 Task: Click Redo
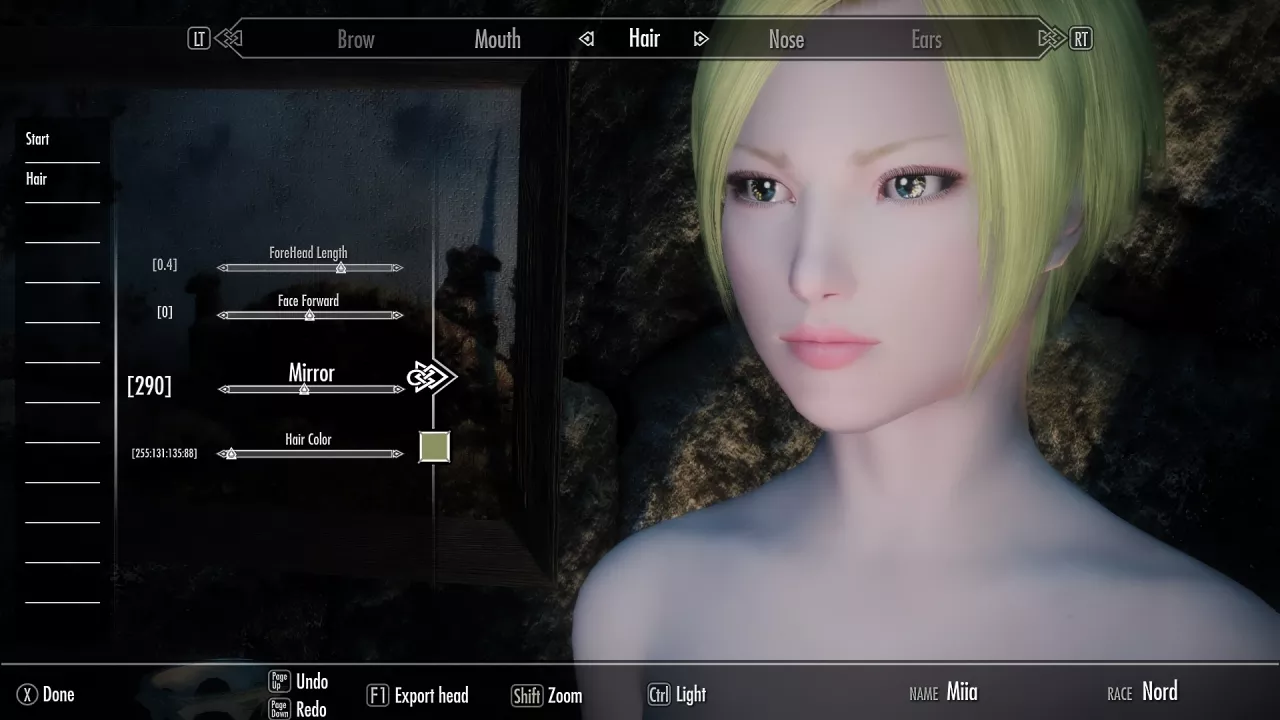pos(311,709)
